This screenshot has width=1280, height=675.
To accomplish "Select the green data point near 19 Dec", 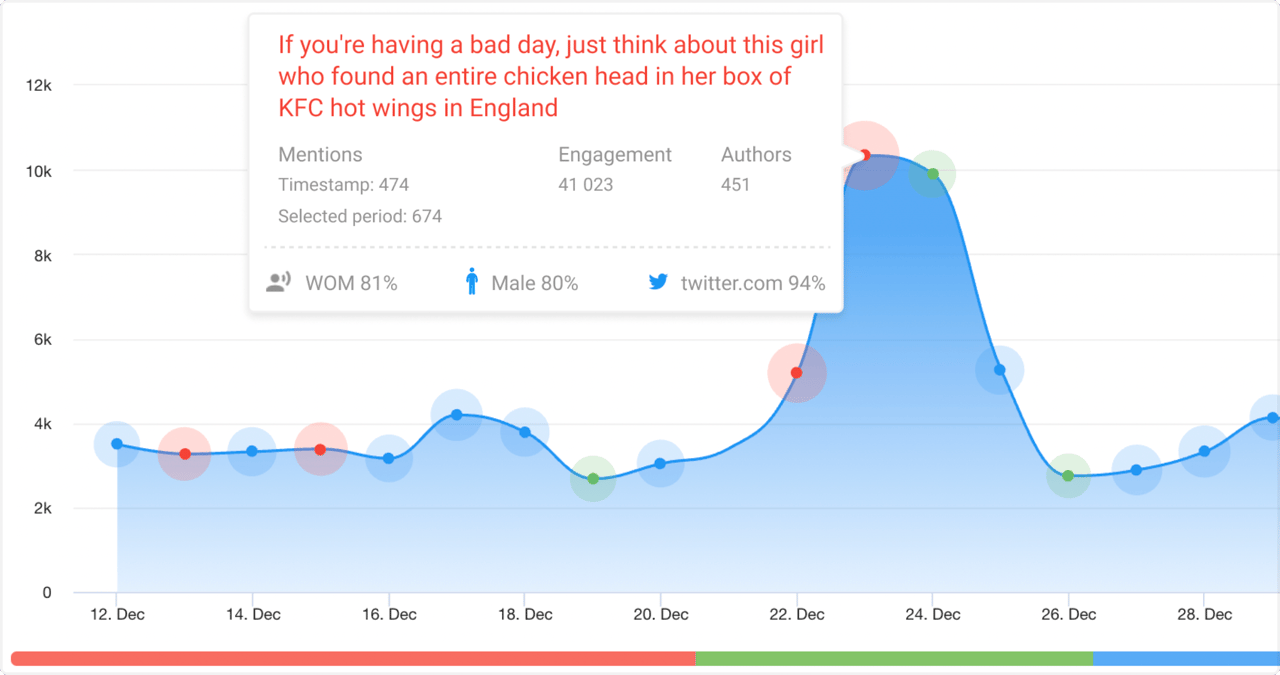I will [592, 479].
